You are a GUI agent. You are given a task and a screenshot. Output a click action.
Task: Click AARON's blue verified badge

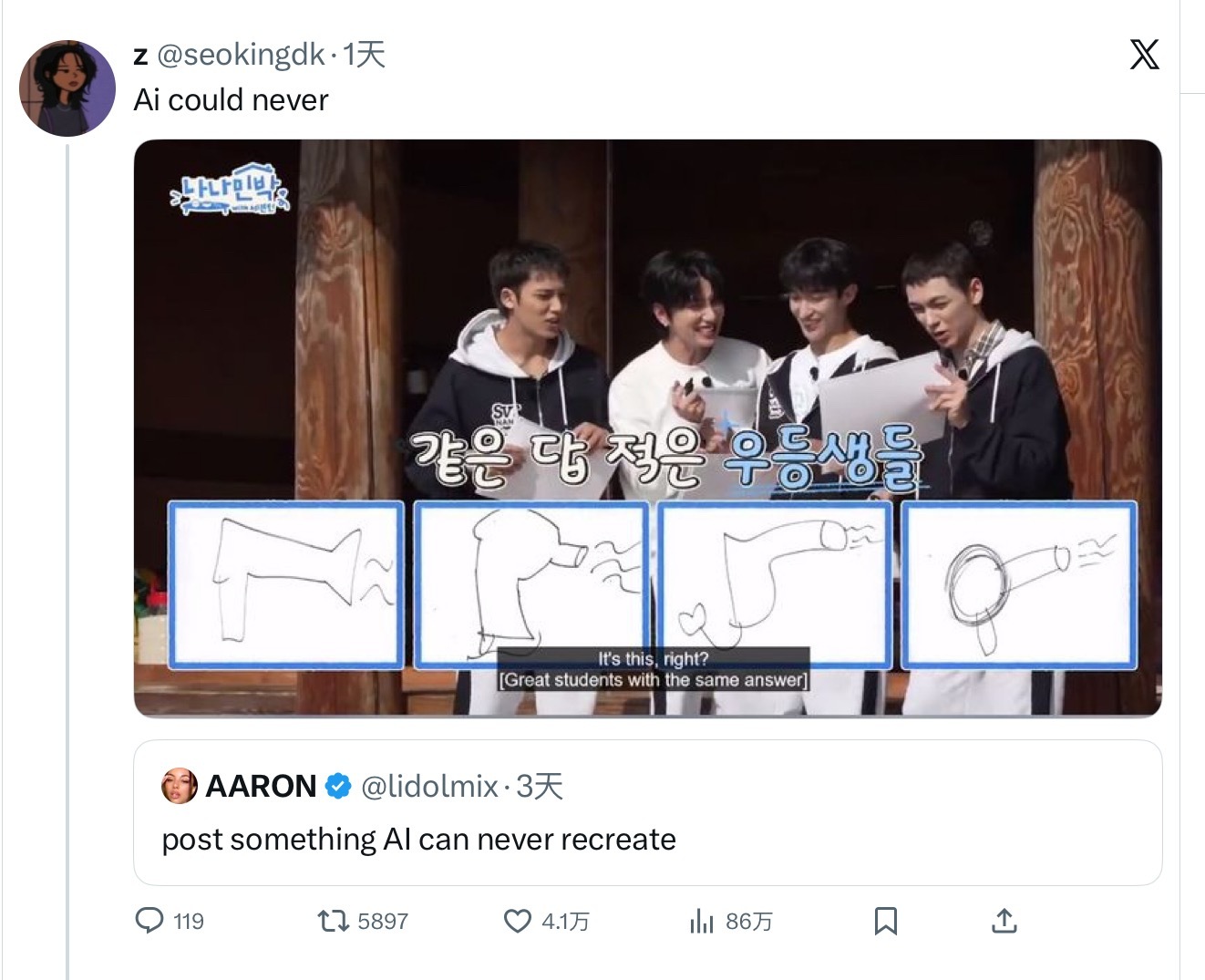(x=338, y=786)
